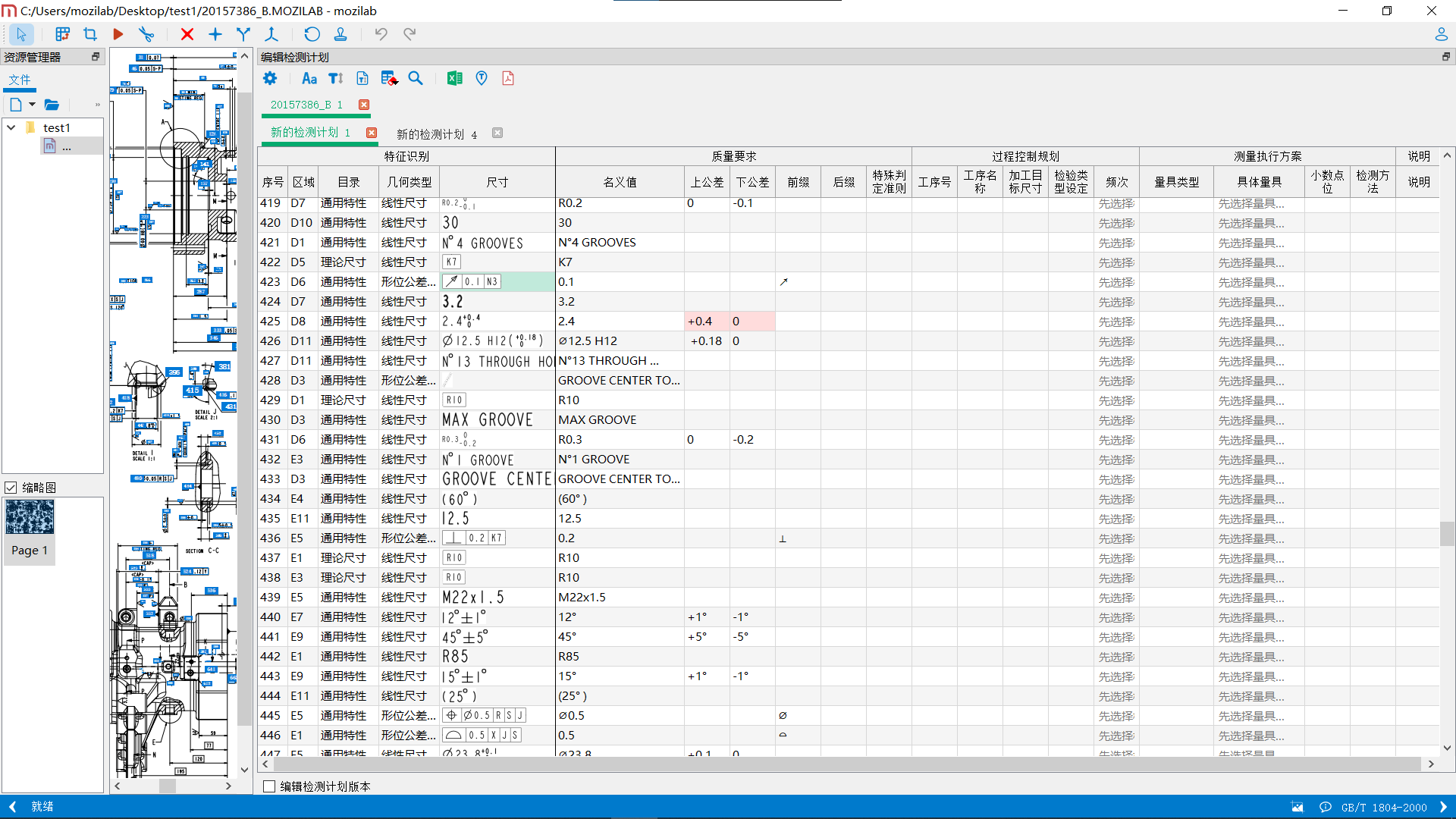The height and width of the screenshot is (819, 1456).
Task: Select the pointer arrow tool
Action: 21,34
